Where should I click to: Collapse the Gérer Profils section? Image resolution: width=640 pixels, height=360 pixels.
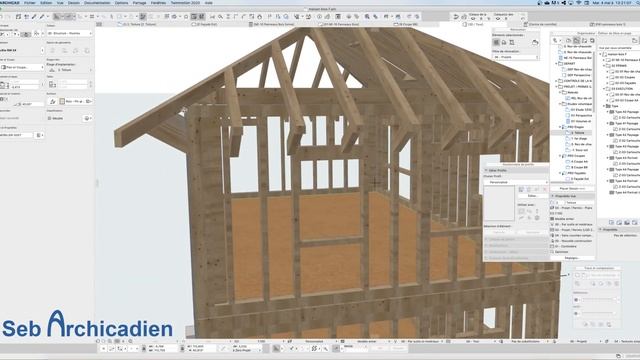point(486,170)
